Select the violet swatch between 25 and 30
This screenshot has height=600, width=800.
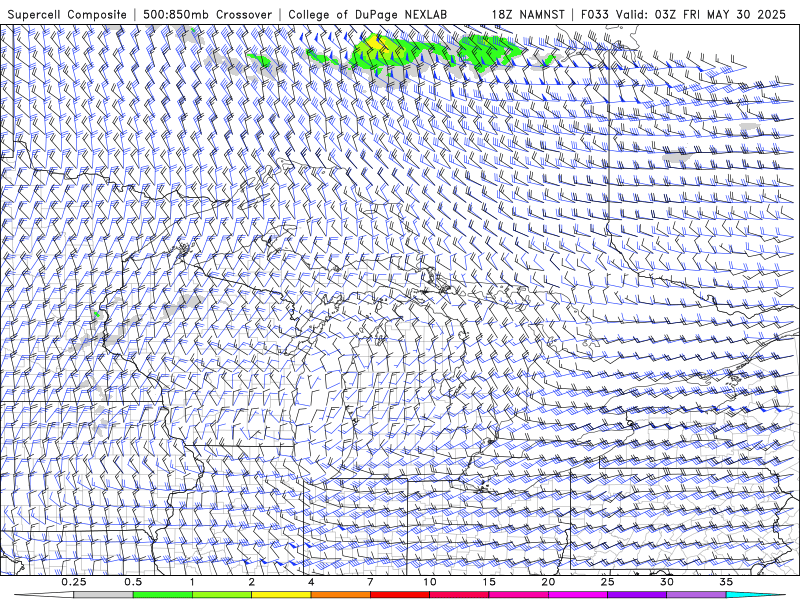pos(637,595)
